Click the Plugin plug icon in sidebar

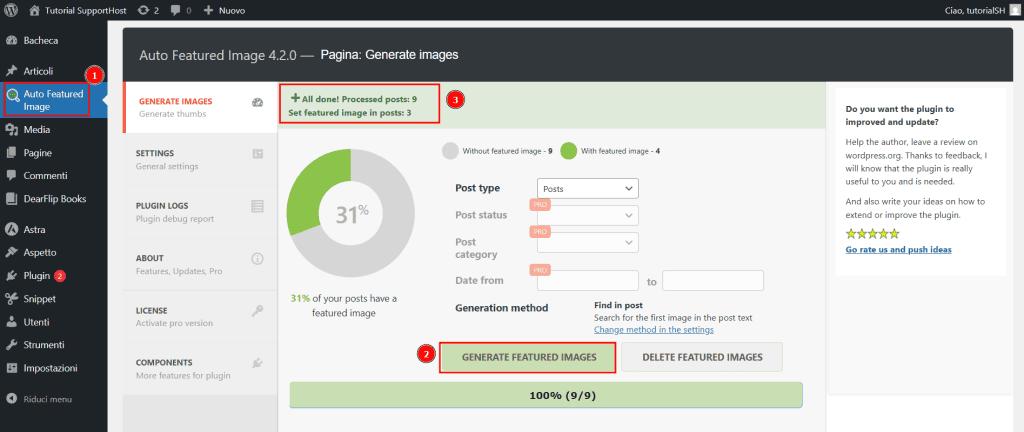pos(11,276)
